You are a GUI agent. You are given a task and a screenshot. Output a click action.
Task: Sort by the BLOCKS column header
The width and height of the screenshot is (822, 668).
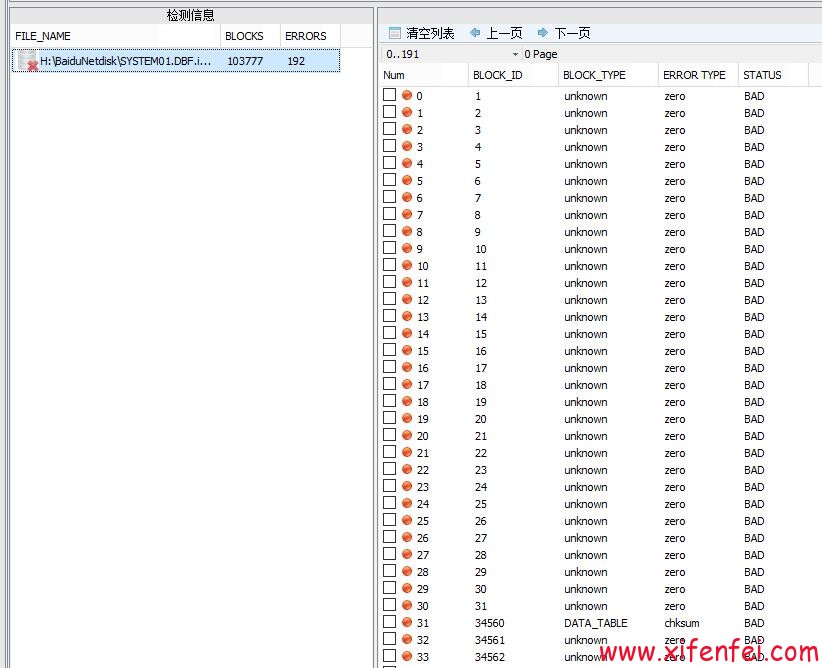coord(250,36)
